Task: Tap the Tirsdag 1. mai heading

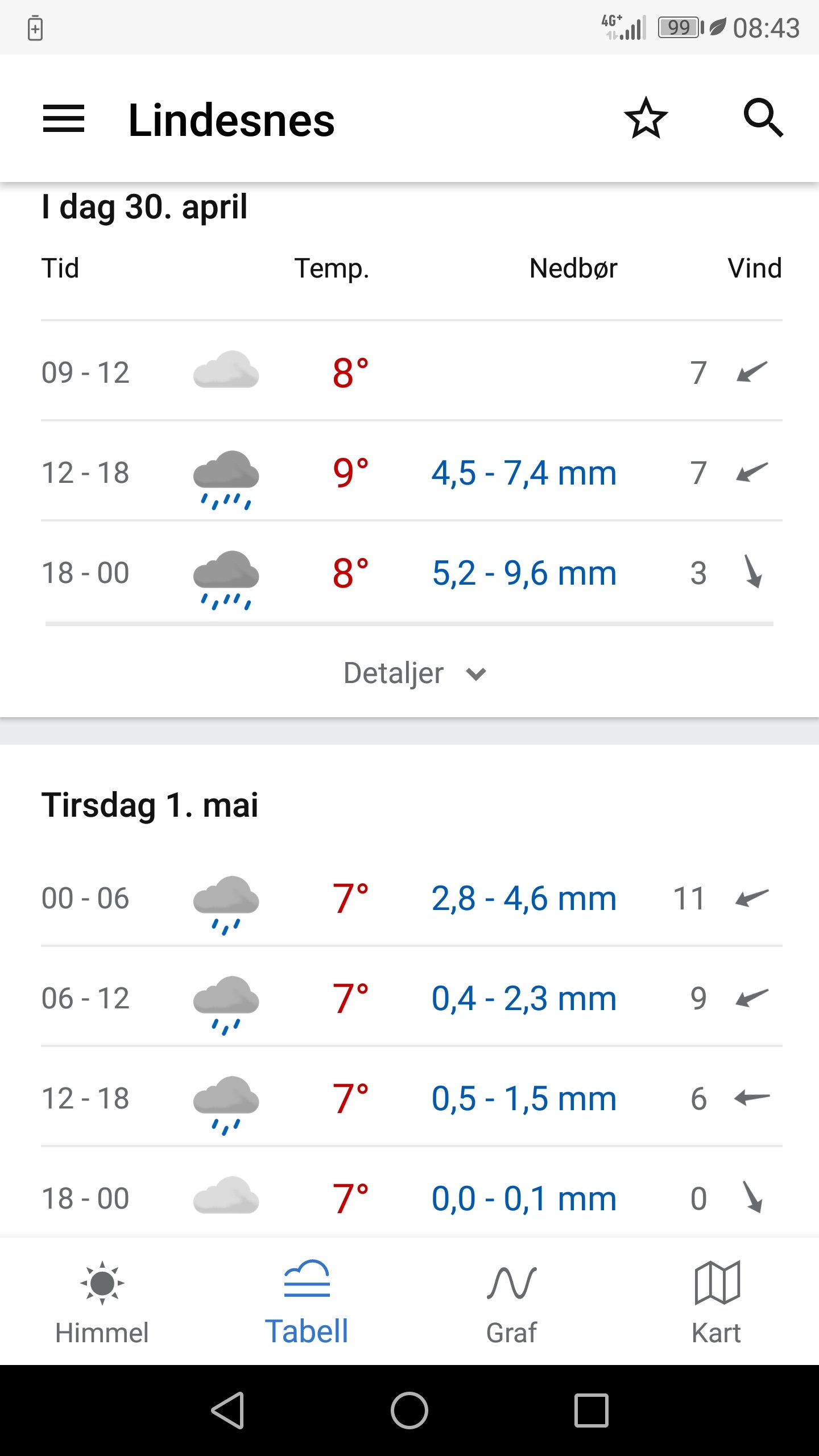Action: [x=150, y=805]
